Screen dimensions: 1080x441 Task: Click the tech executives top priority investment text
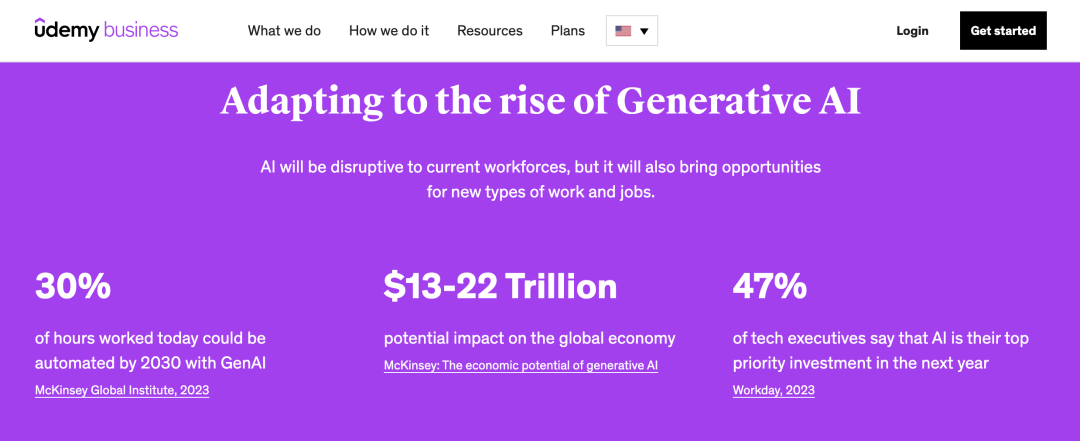point(880,350)
